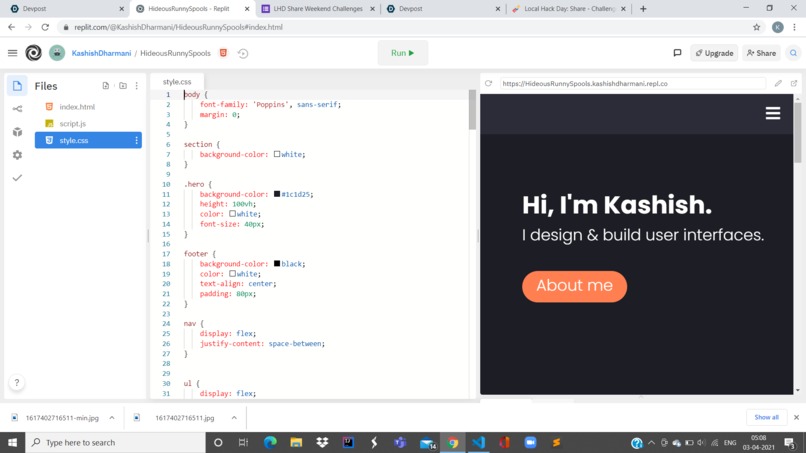Expand options for 1617402716511.jpg download
This screenshot has height=453, width=806.
(234, 418)
